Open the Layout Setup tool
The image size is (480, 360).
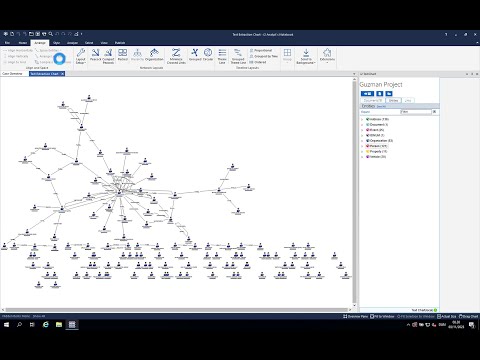click(81, 56)
